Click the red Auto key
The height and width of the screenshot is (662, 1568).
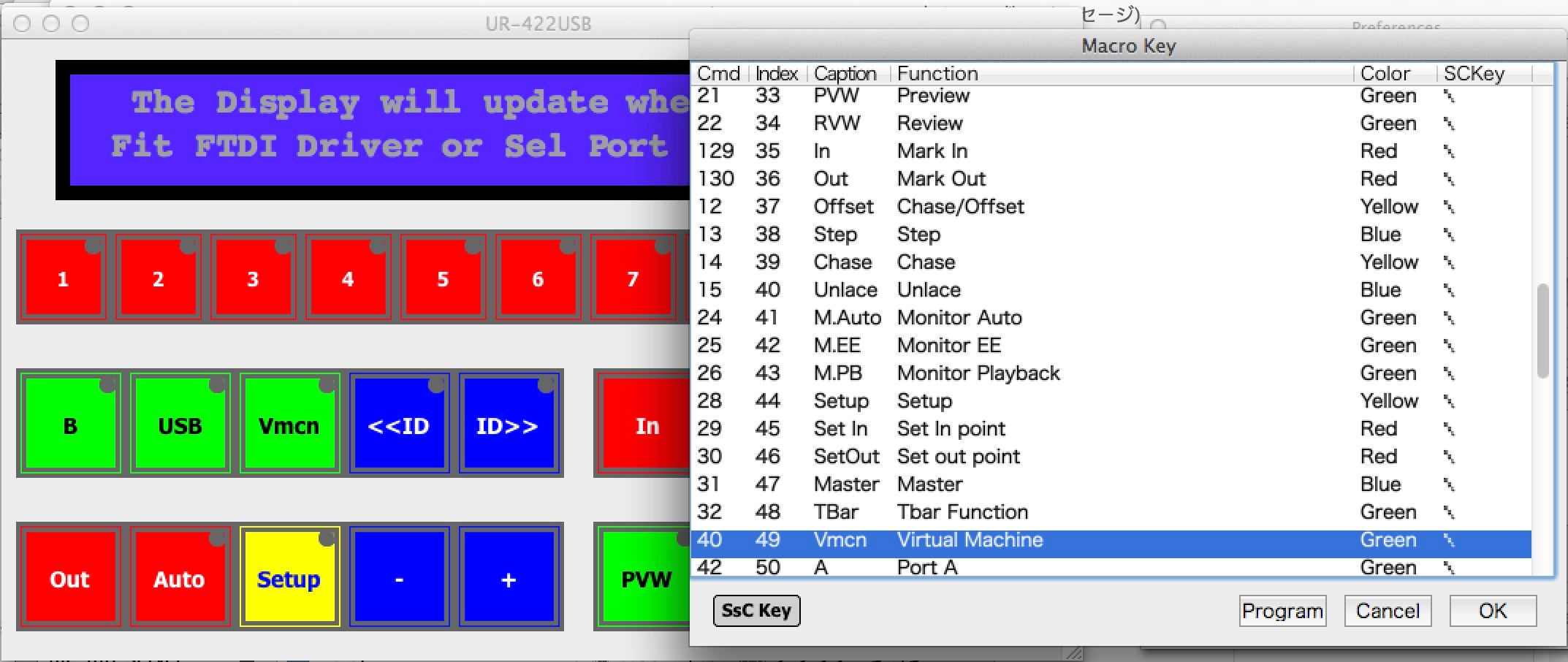click(x=180, y=577)
